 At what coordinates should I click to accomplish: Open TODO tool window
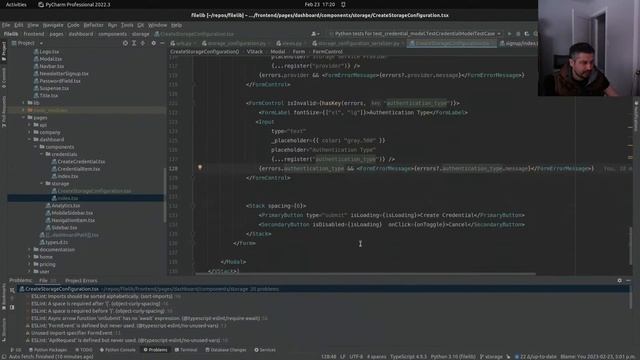pos(84,350)
